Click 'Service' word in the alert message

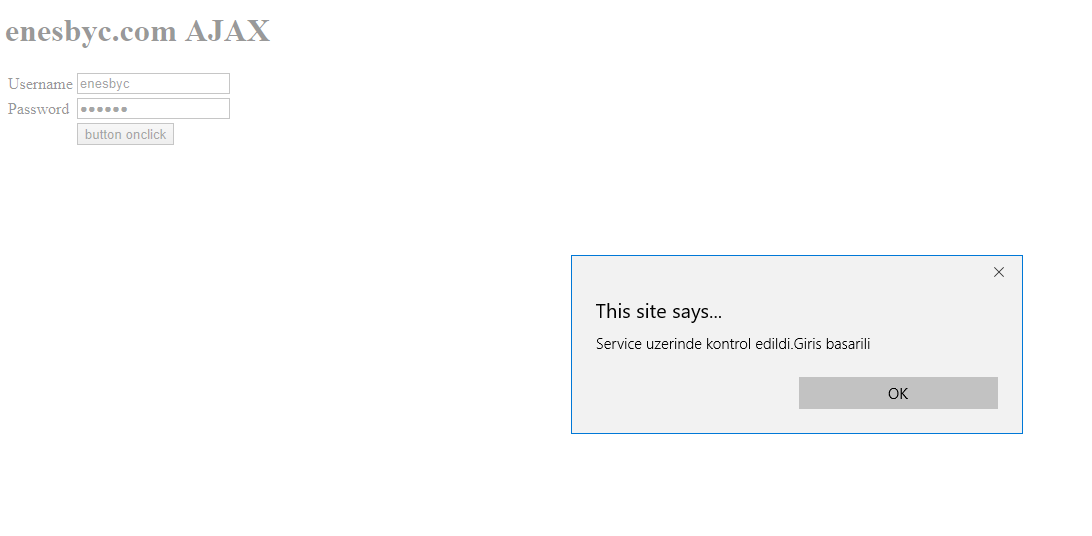coord(618,344)
